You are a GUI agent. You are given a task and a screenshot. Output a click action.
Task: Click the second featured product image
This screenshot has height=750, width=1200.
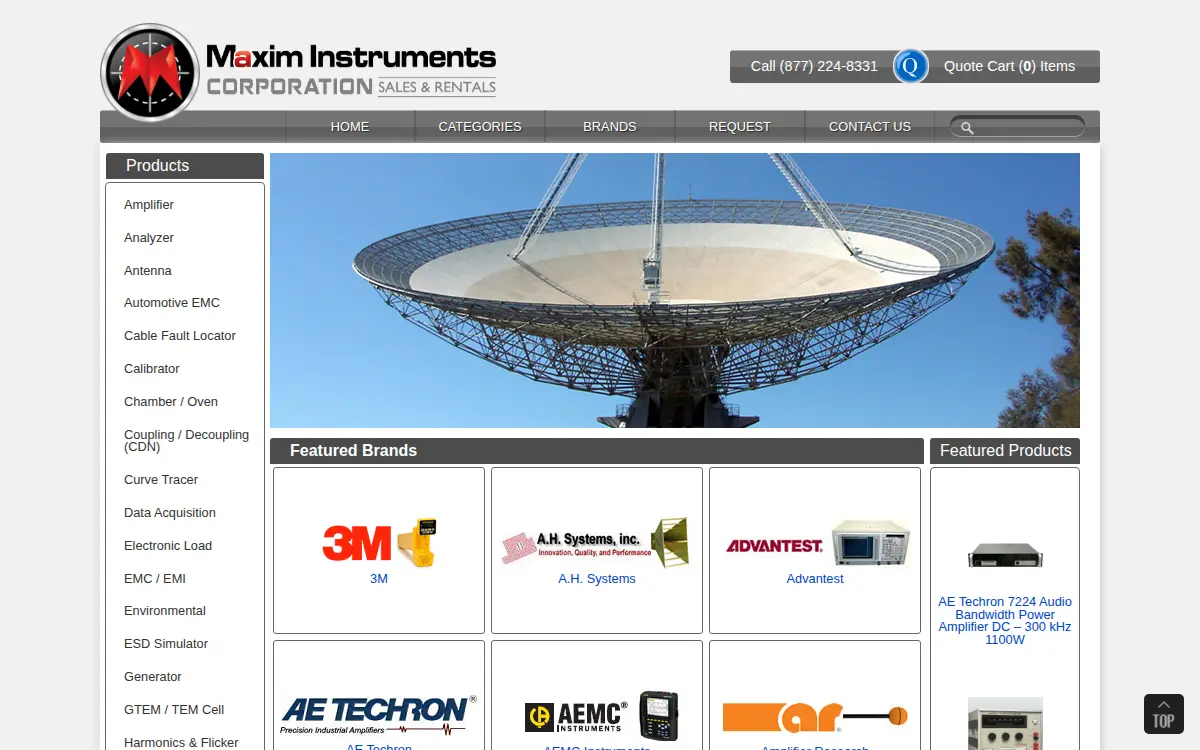1005,723
